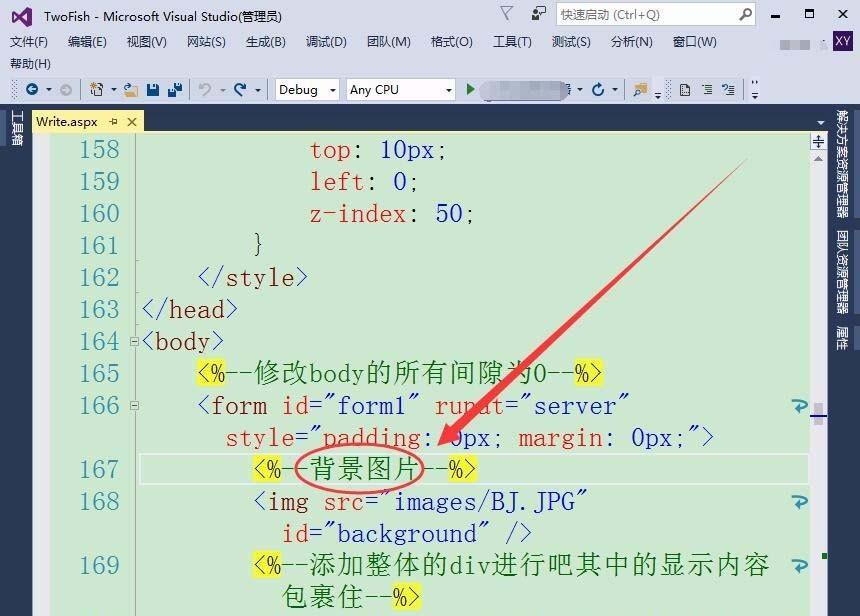Viewport: 860px width, 616px height.
Task: Open the 调试(D) menu
Action: (325, 42)
